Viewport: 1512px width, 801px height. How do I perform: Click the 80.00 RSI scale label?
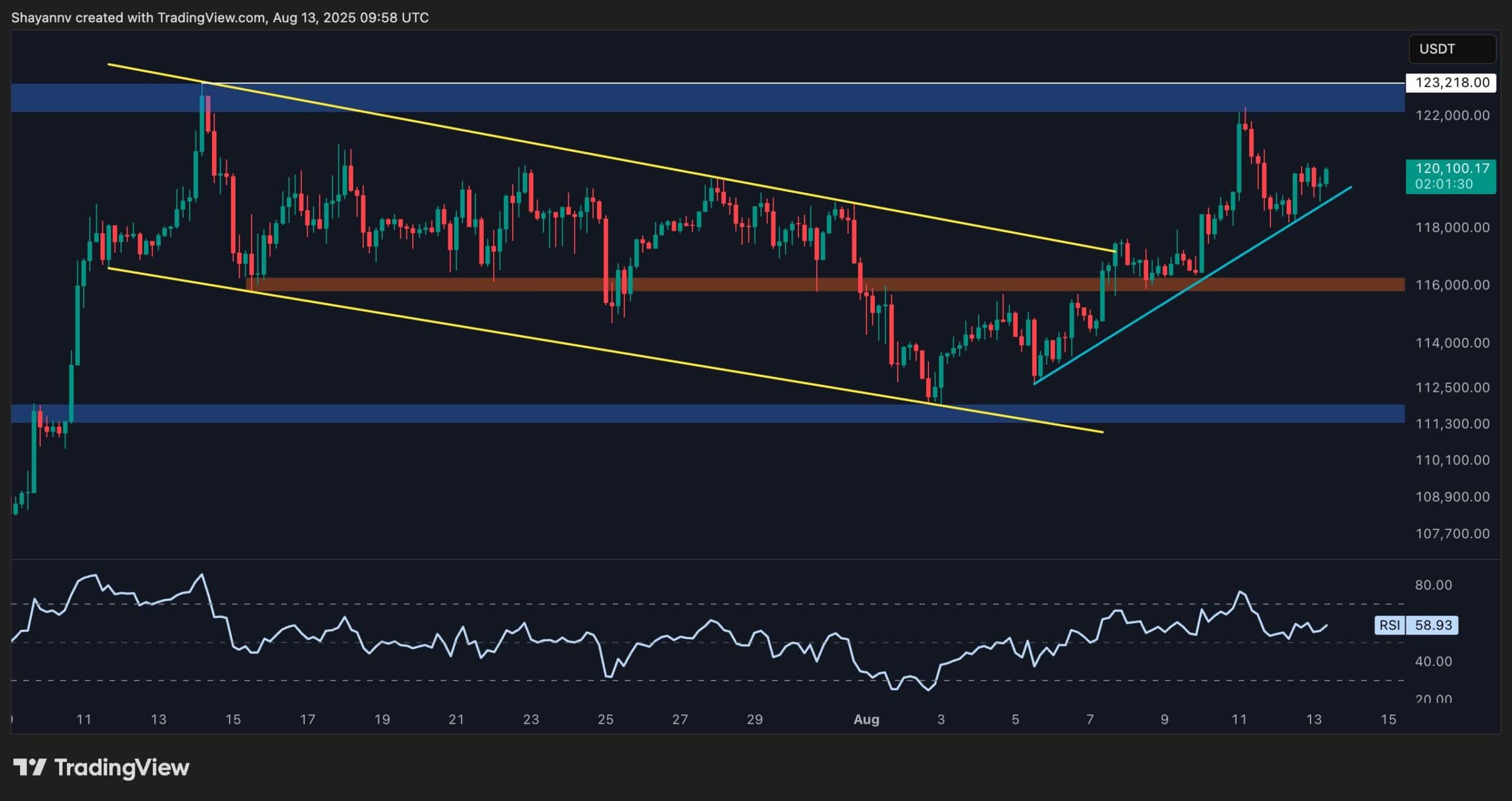point(1433,585)
